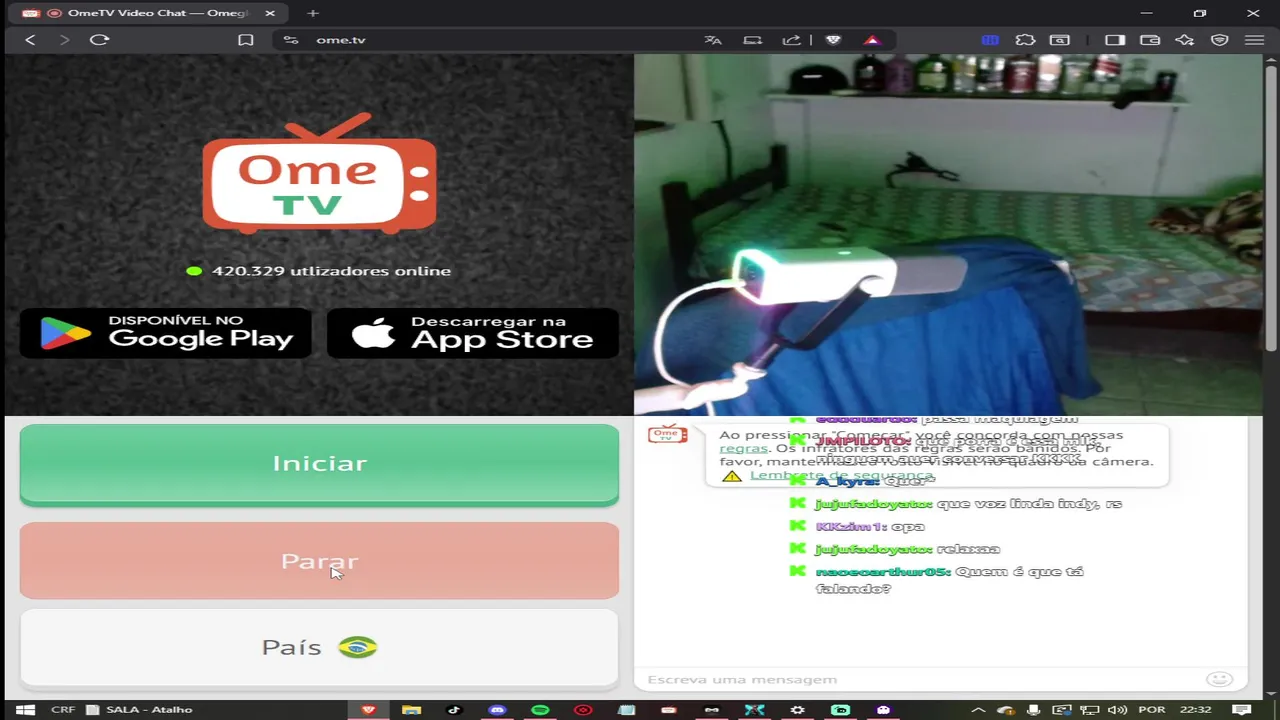Open the Brave VPN icon in toolbar

[1220, 40]
